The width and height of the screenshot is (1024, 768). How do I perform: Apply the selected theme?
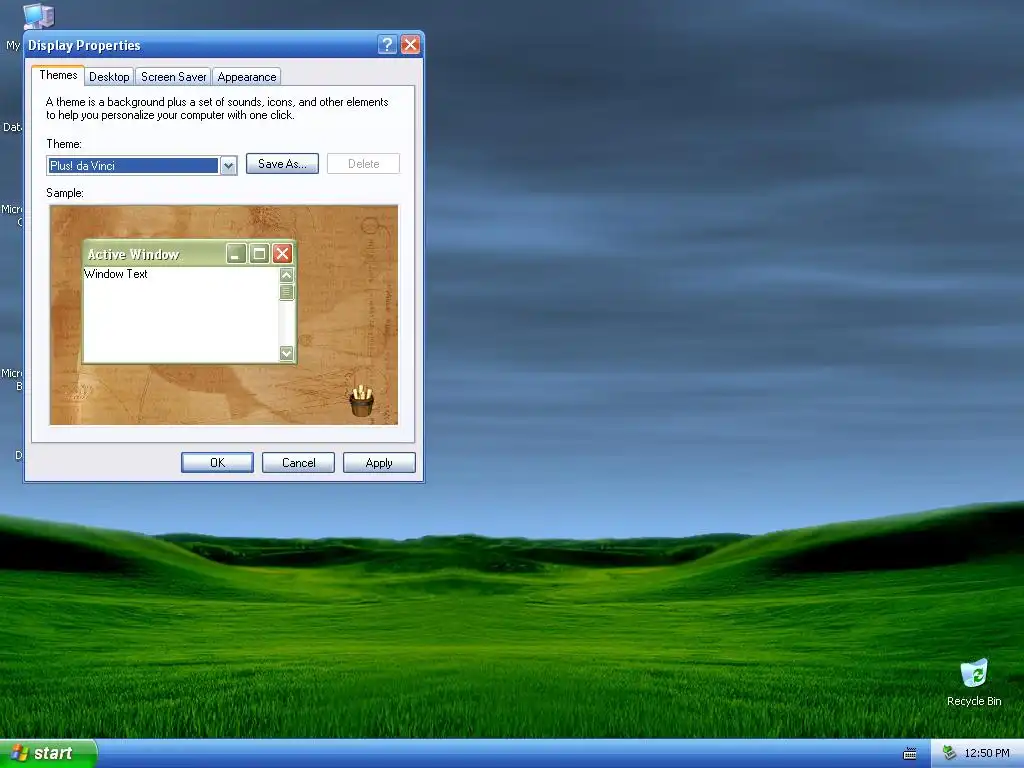379,462
